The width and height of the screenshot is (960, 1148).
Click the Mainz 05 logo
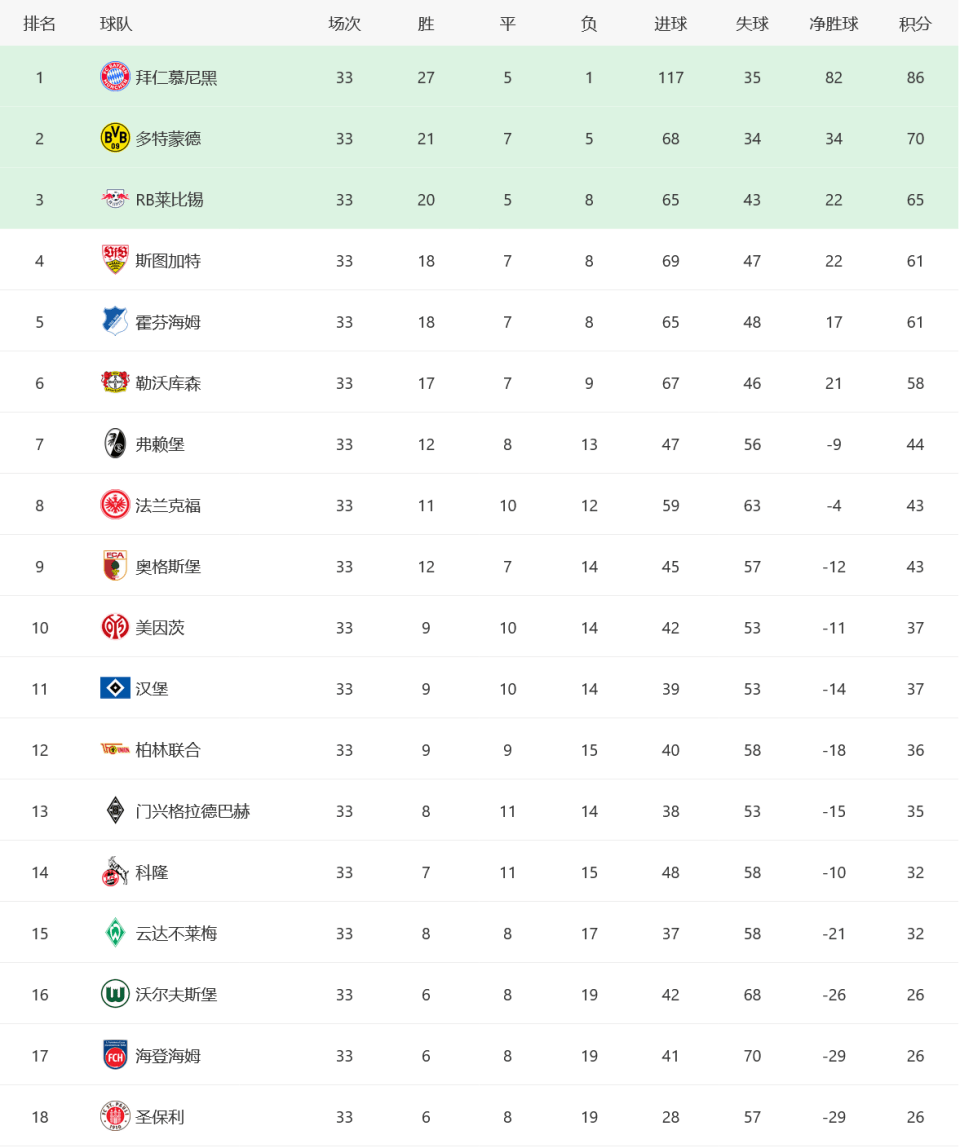pos(115,627)
